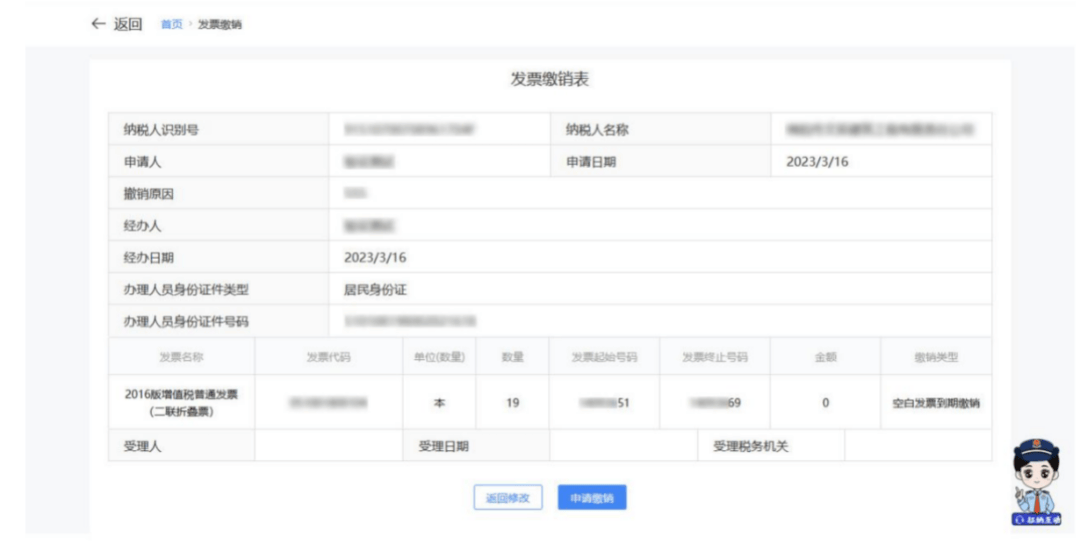1080x553 pixels.
Task: Click the 申请日期 value 2023/3/16
Action: click(817, 162)
